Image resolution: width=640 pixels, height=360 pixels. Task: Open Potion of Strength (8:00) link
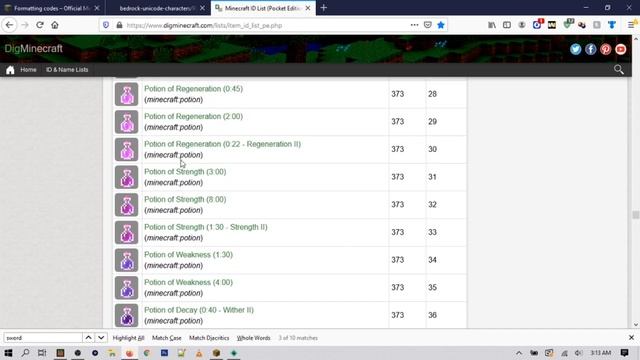185,199
